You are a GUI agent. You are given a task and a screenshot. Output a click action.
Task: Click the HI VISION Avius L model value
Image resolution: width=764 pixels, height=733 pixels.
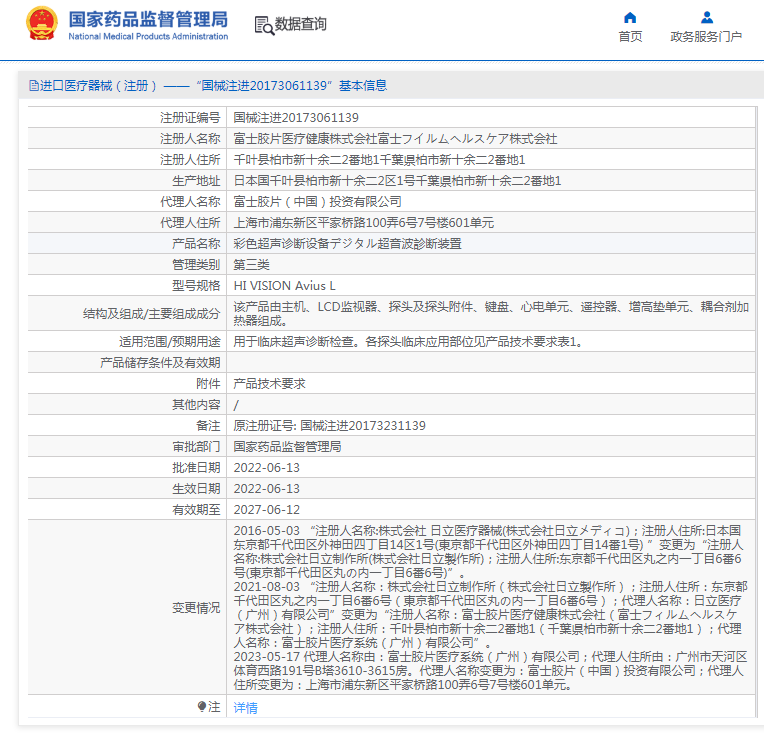[x=285, y=286]
